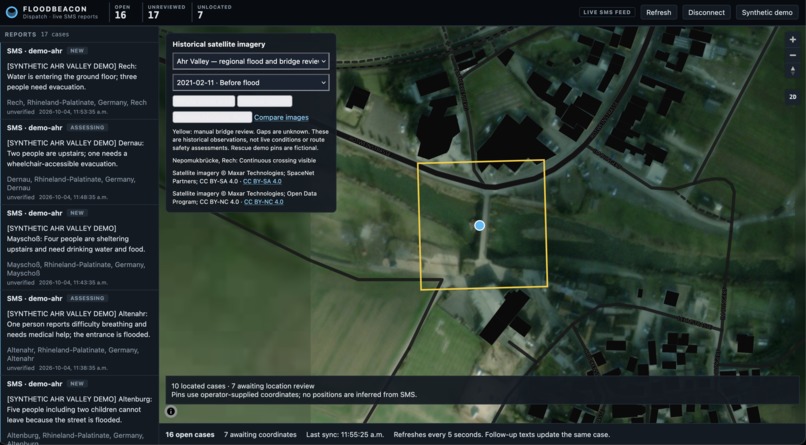Click the NEW badge on the Altenburg report
The height and width of the screenshot is (445, 806).
[77, 383]
